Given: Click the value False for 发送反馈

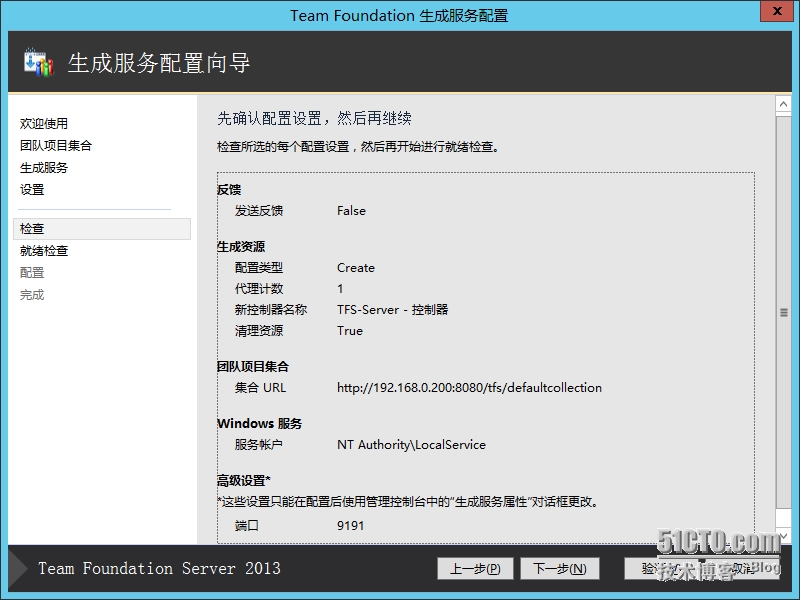Looking at the screenshot, I should click(x=351, y=211).
